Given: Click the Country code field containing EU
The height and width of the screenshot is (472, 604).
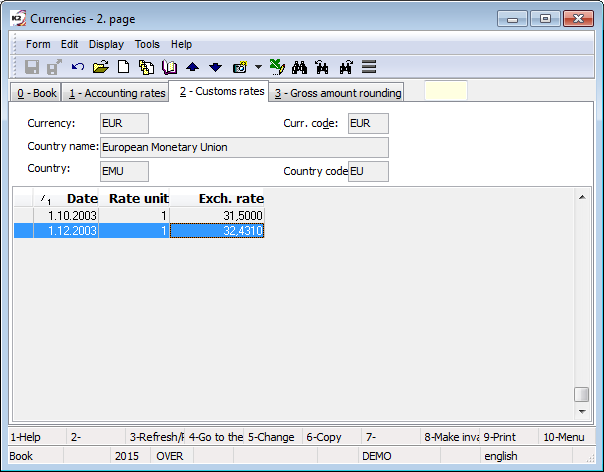Looking at the screenshot, I should (x=368, y=171).
